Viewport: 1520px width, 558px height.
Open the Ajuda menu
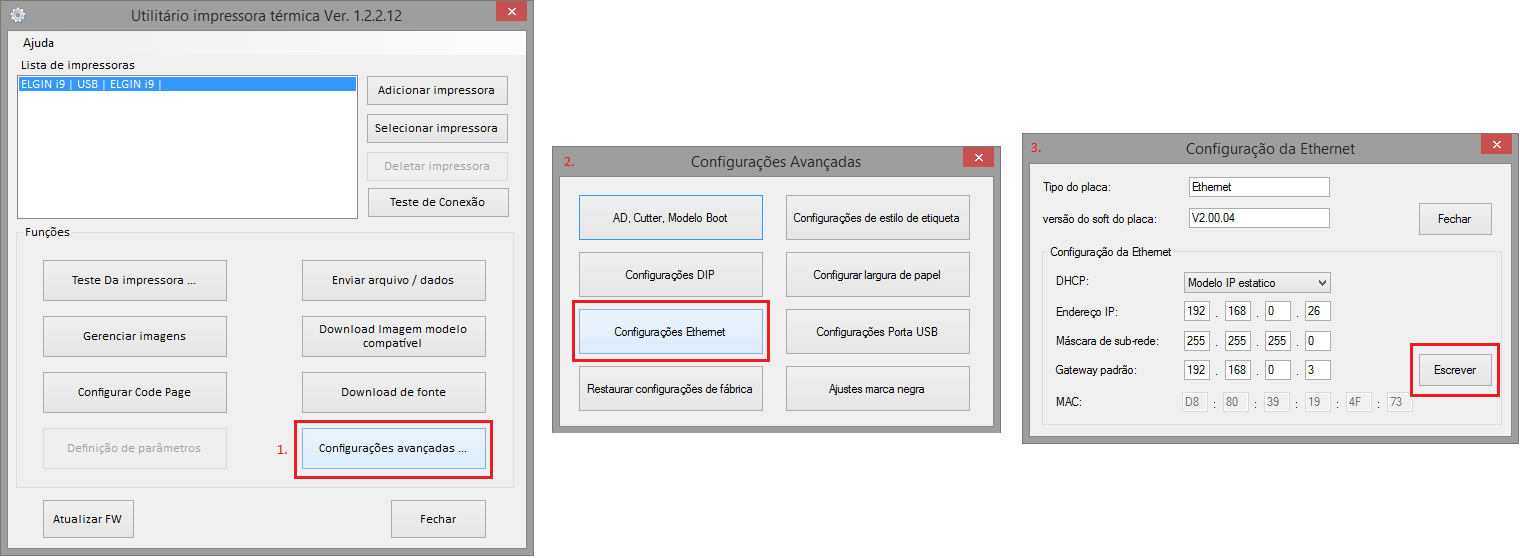pos(39,43)
